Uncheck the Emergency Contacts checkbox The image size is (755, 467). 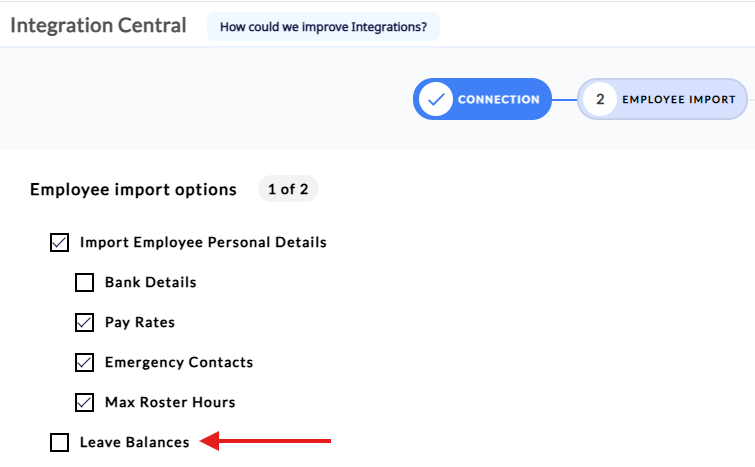point(85,362)
